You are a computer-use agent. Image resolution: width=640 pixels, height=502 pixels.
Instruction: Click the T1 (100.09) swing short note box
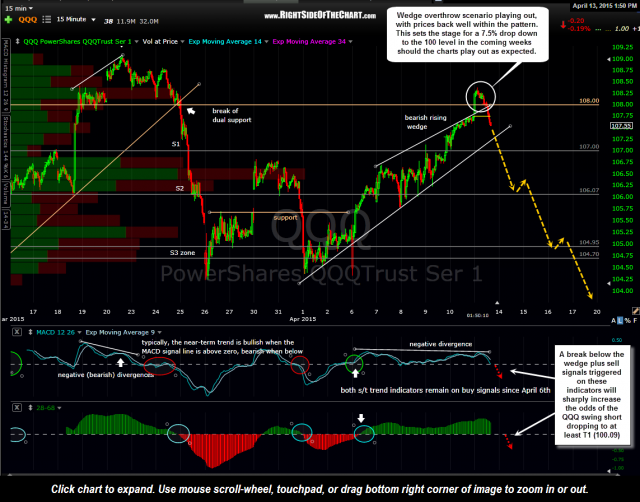(592, 395)
